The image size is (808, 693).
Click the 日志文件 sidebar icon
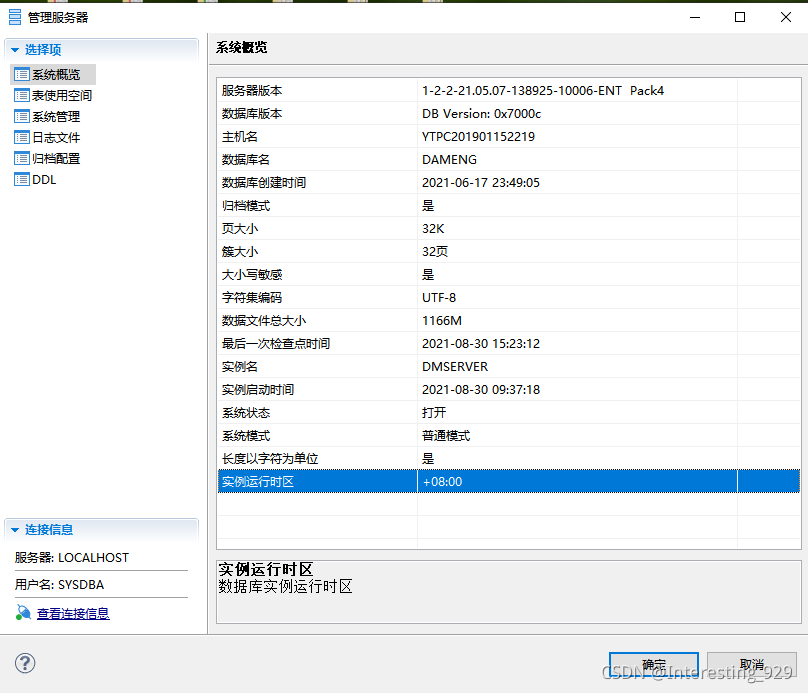tap(22, 137)
